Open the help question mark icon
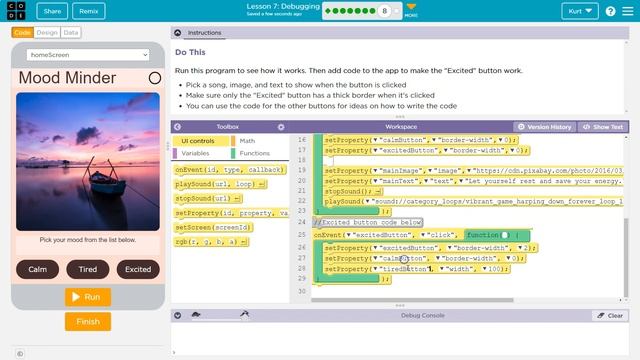 pos(610,11)
